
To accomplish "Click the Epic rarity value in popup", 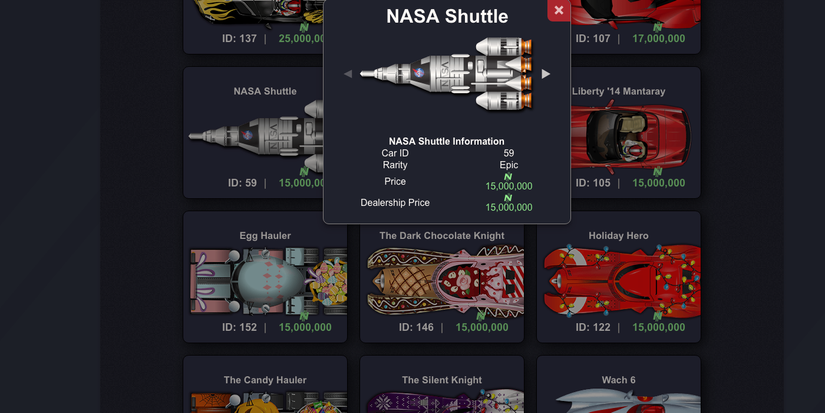I will click(x=509, y=165).
